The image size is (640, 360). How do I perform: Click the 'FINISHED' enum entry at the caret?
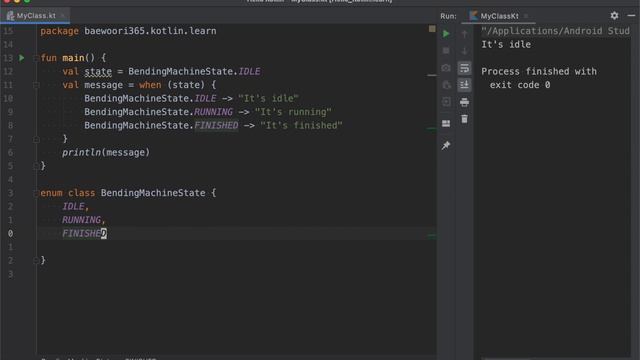point(84,233)
